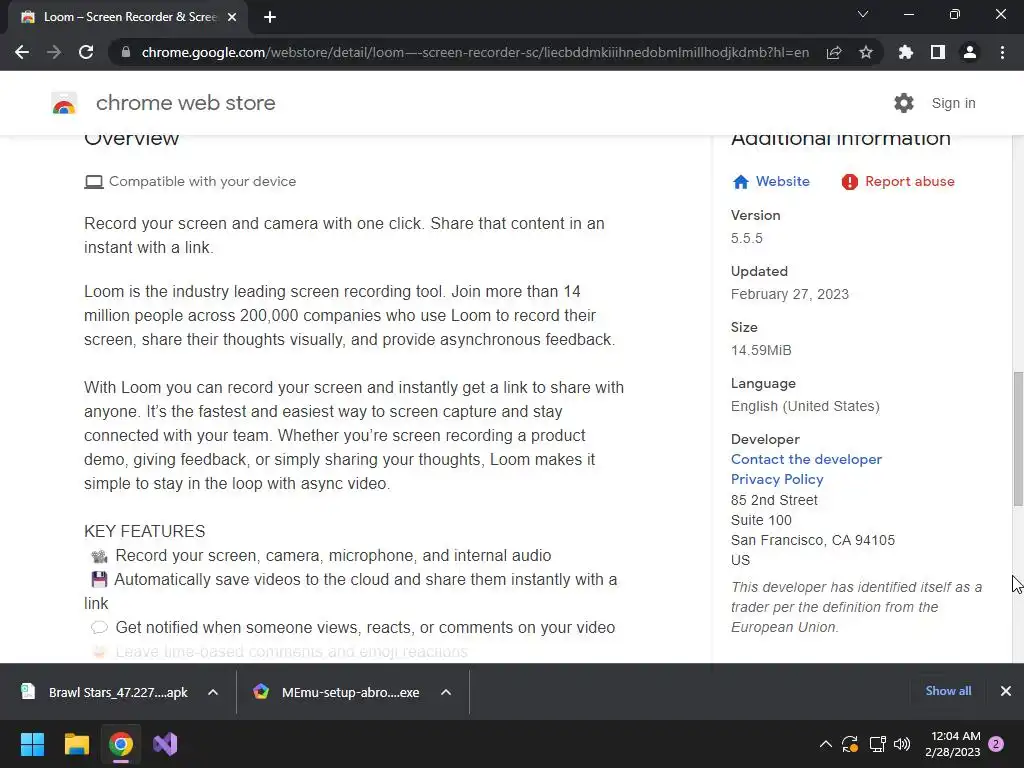1024x768 pixels.
Task: Open the Chrome profile menu
Action: (x=970, y=52)
